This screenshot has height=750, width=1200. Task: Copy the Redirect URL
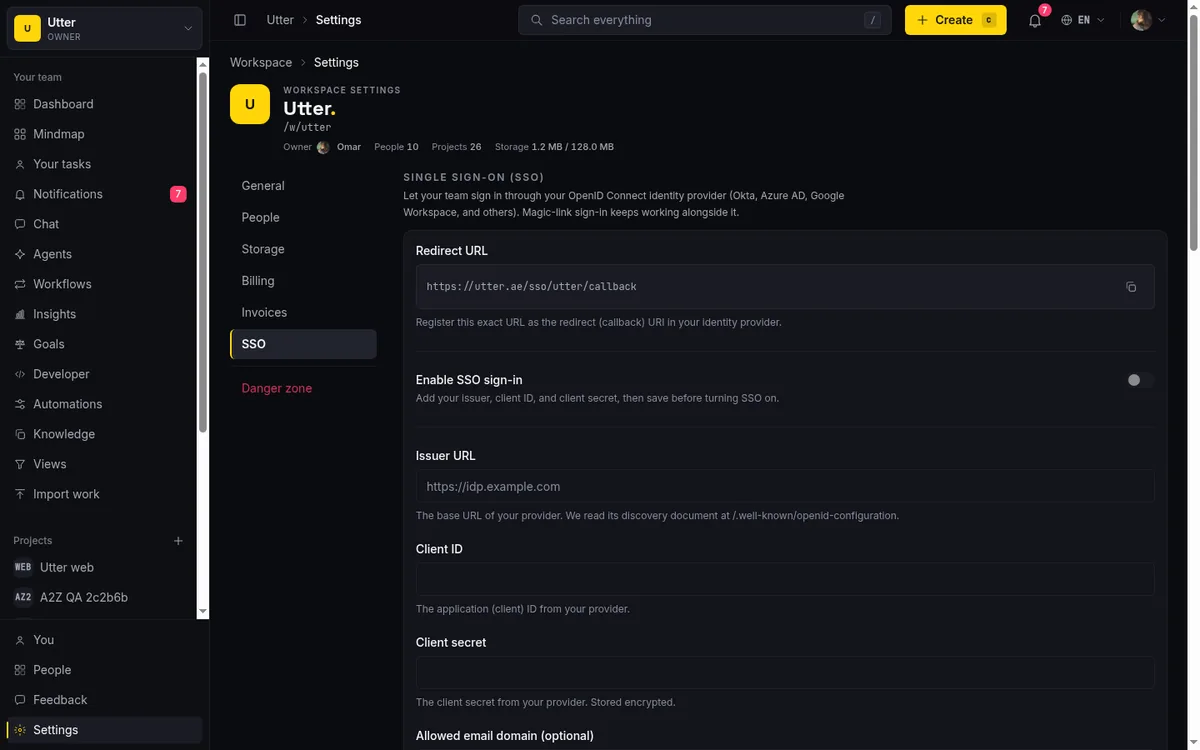click(1131, 287)
